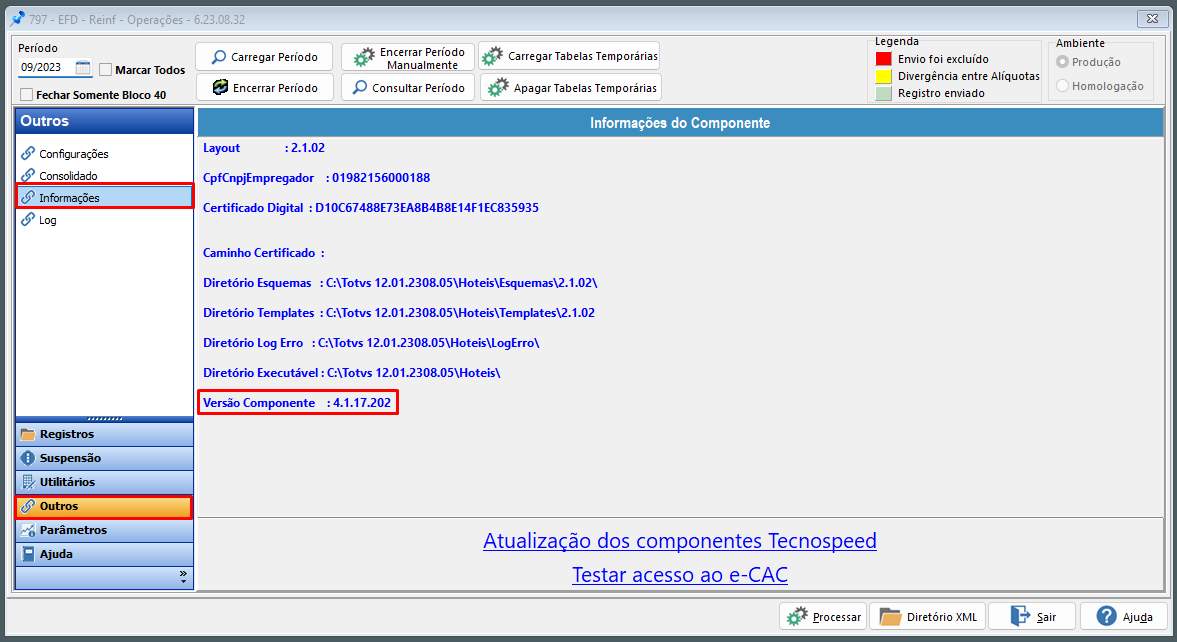
Task: Click the icon on Encerrar Período button
Action: pyautogui.click(x=220, y=87)
